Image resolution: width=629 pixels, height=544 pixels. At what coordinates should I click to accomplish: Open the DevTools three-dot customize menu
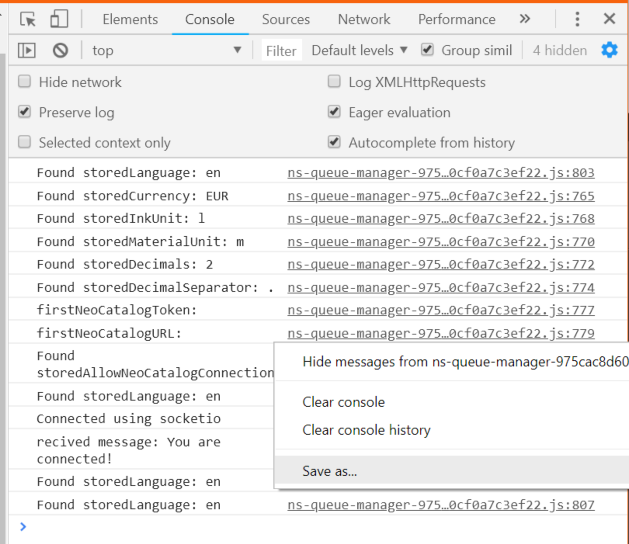[x=577, y=19]
